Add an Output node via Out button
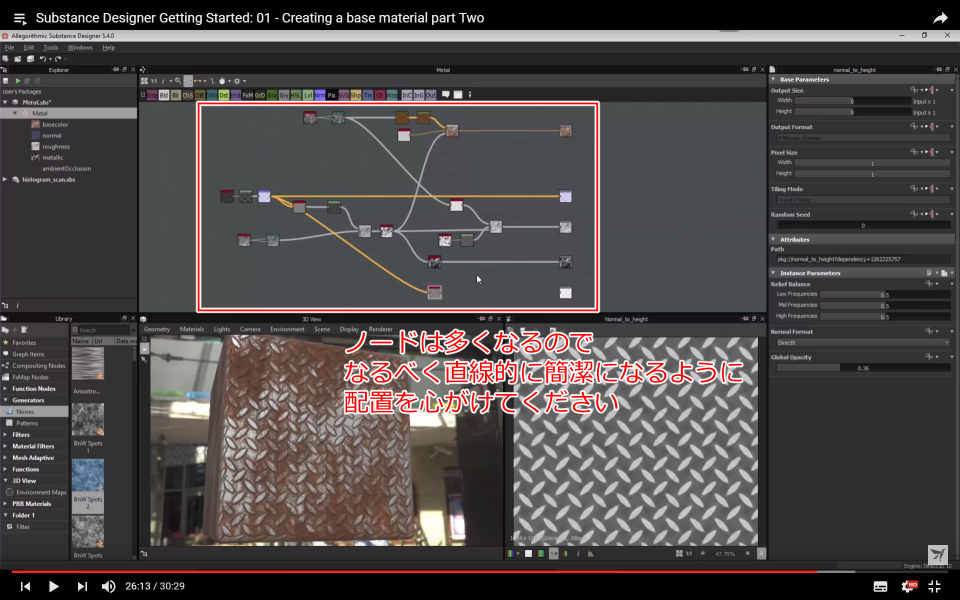Screen dimensions: 960x600 (x=430, y=95)
